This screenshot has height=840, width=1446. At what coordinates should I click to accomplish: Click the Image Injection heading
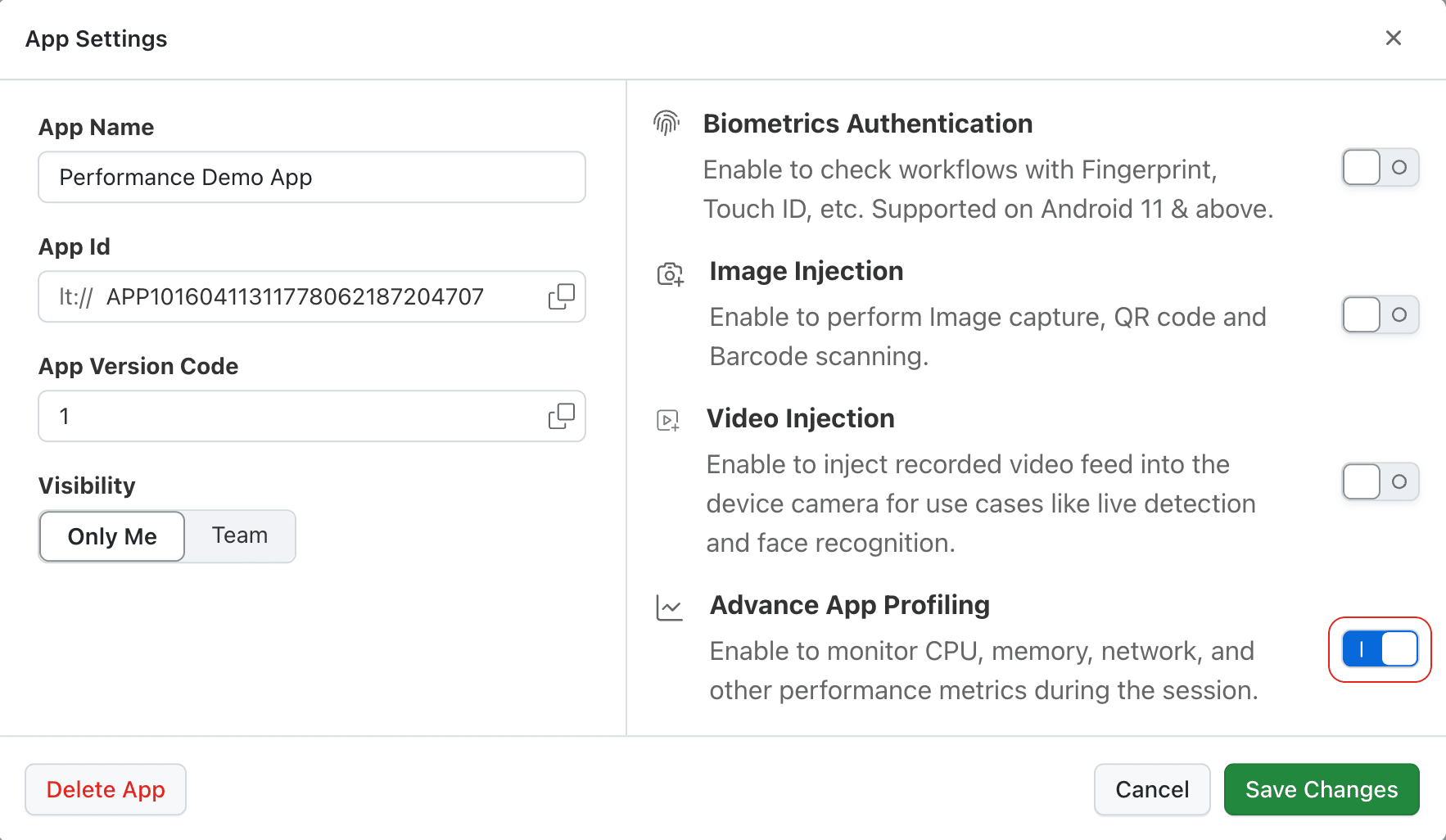click(x=807, y=271)
